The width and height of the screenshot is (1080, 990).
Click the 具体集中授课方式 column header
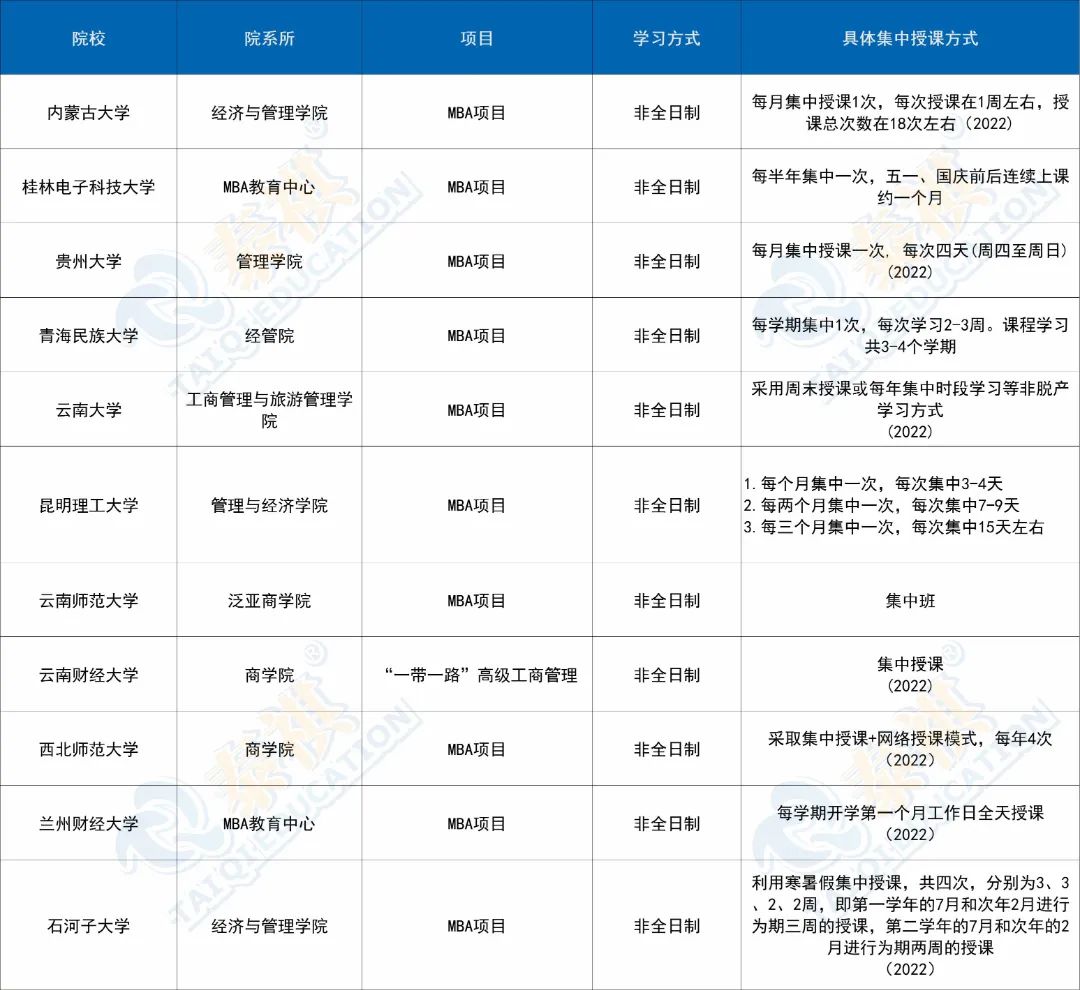click(910, 39)
